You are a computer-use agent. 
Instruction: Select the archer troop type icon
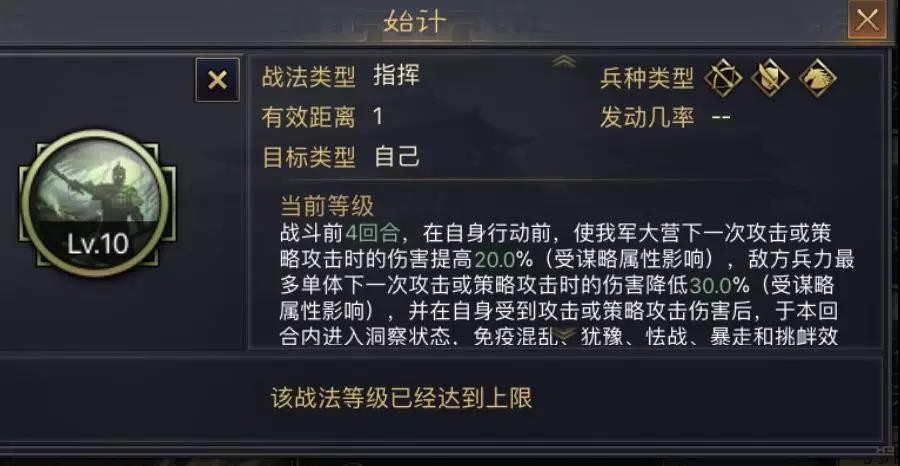724,78
